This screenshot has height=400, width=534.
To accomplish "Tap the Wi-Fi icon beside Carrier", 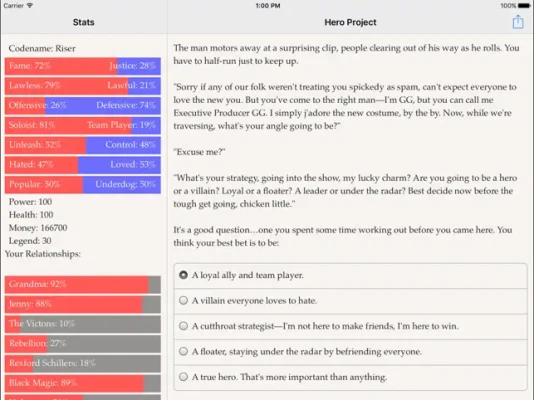I will click(x=30, y=5).
